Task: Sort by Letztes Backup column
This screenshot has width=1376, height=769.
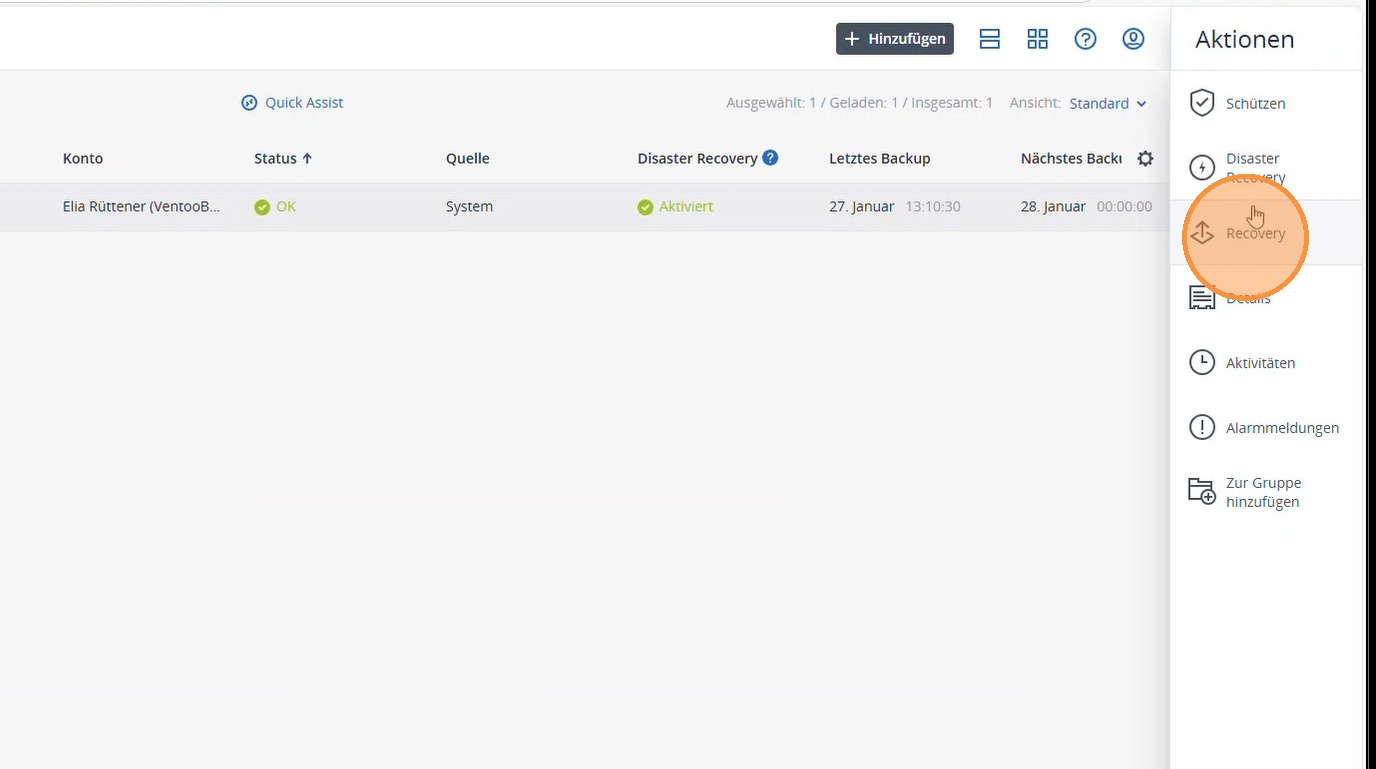Action: click(x=880, y=158)
